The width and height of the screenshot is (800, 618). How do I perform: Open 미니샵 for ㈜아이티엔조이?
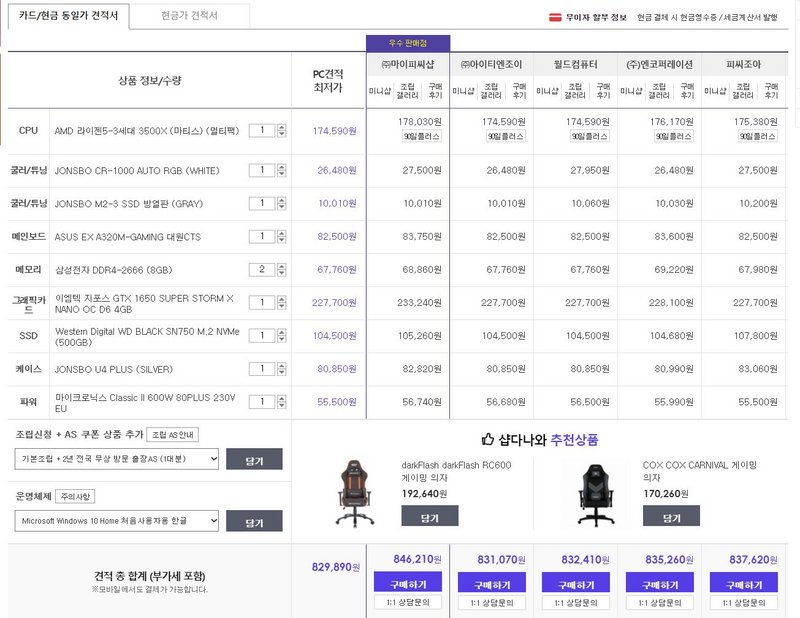[x=463, y=91]
